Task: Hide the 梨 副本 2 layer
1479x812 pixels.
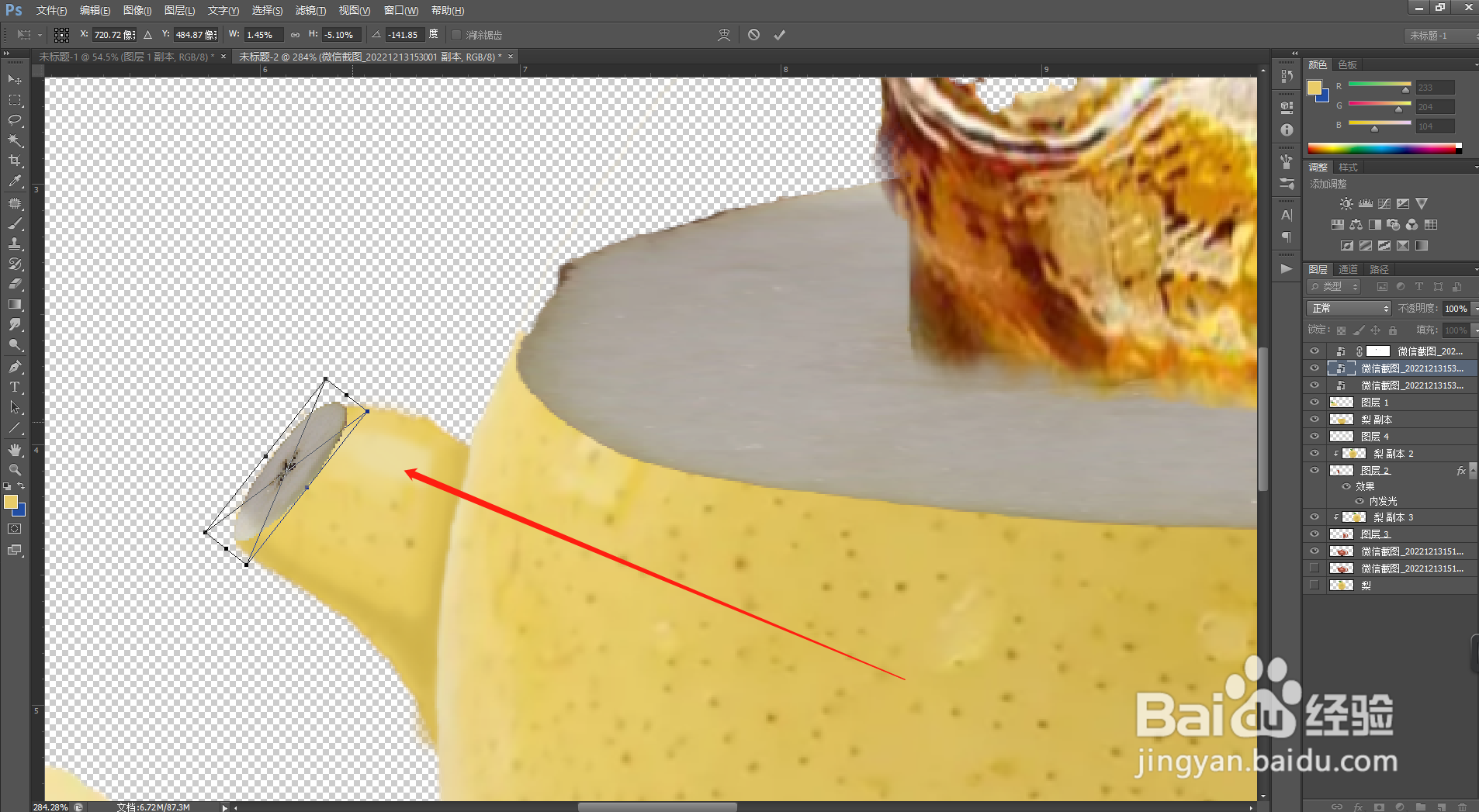Action: (x=1314, y=454)
